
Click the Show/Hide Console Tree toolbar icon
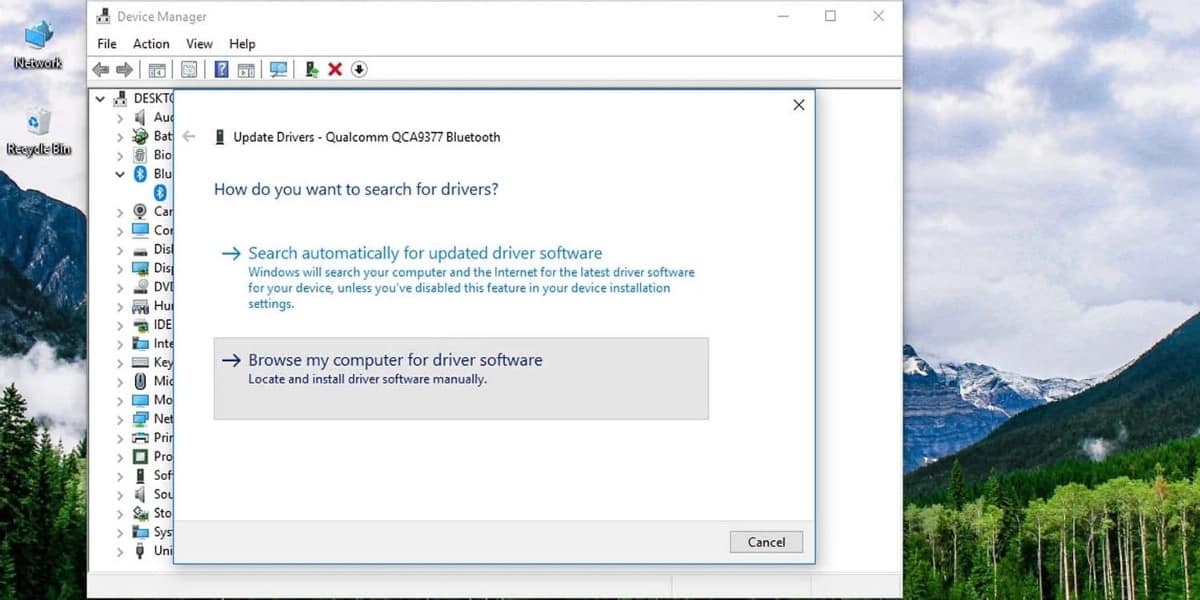[x=157, y=69]
